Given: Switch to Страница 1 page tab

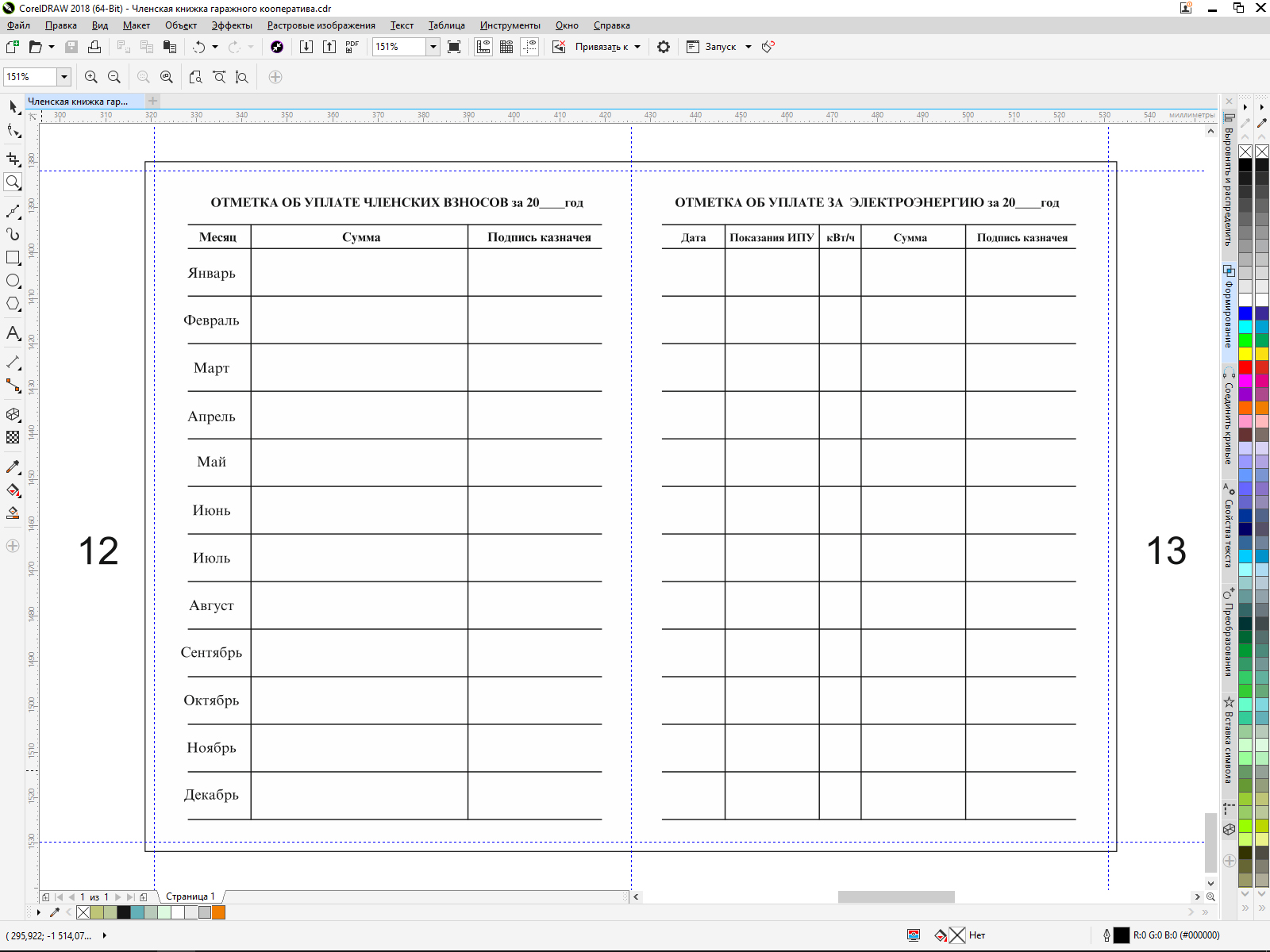Looking at the screenshot, I should (x=190, y=896).
